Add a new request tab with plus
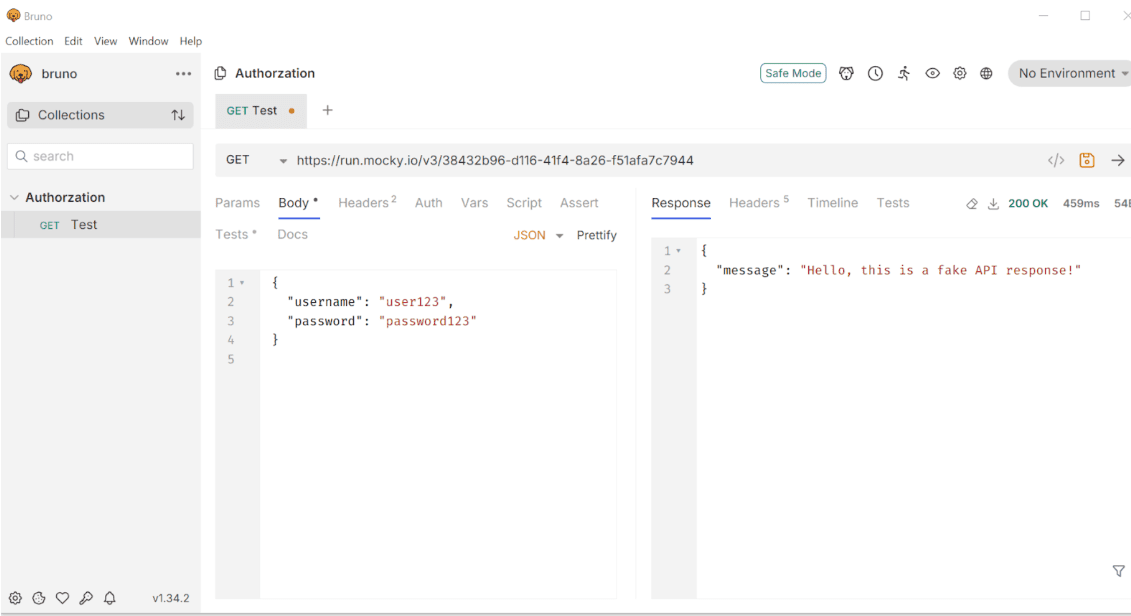Screen dimensions: 1131x616 point(327,110)
